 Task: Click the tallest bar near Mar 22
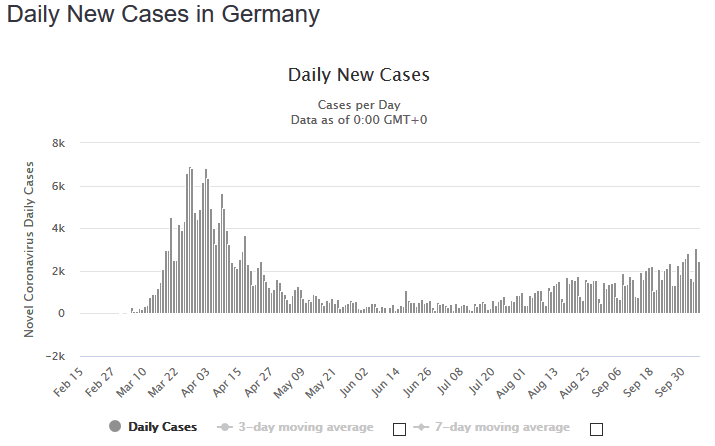(190, 240)
